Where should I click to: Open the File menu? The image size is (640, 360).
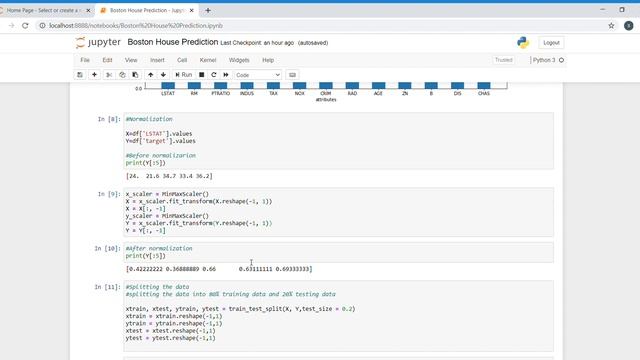(85, 60)
